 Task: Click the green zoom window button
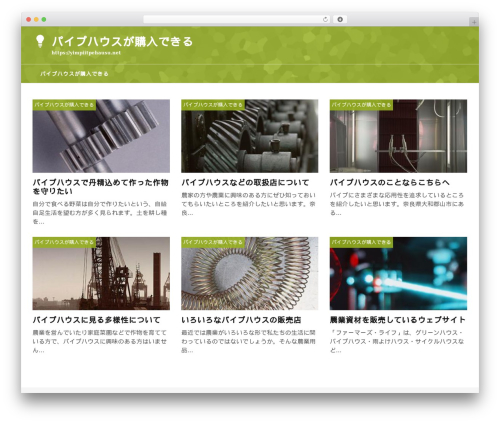pyautogui.click(x=44, y=19)
